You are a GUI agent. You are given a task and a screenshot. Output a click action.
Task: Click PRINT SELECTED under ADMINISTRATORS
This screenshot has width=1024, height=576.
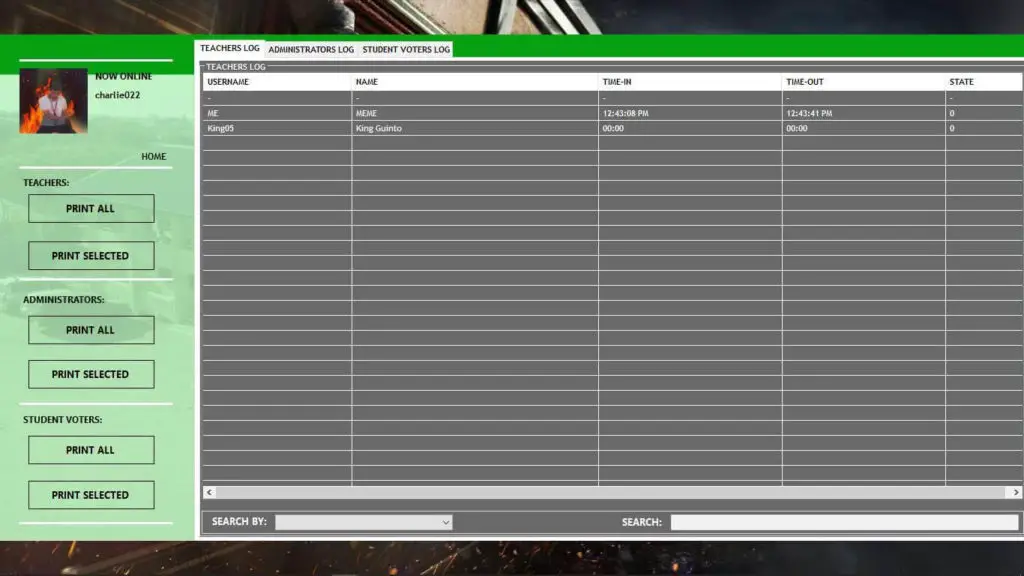pyautogui.click(x=90, y=374)
